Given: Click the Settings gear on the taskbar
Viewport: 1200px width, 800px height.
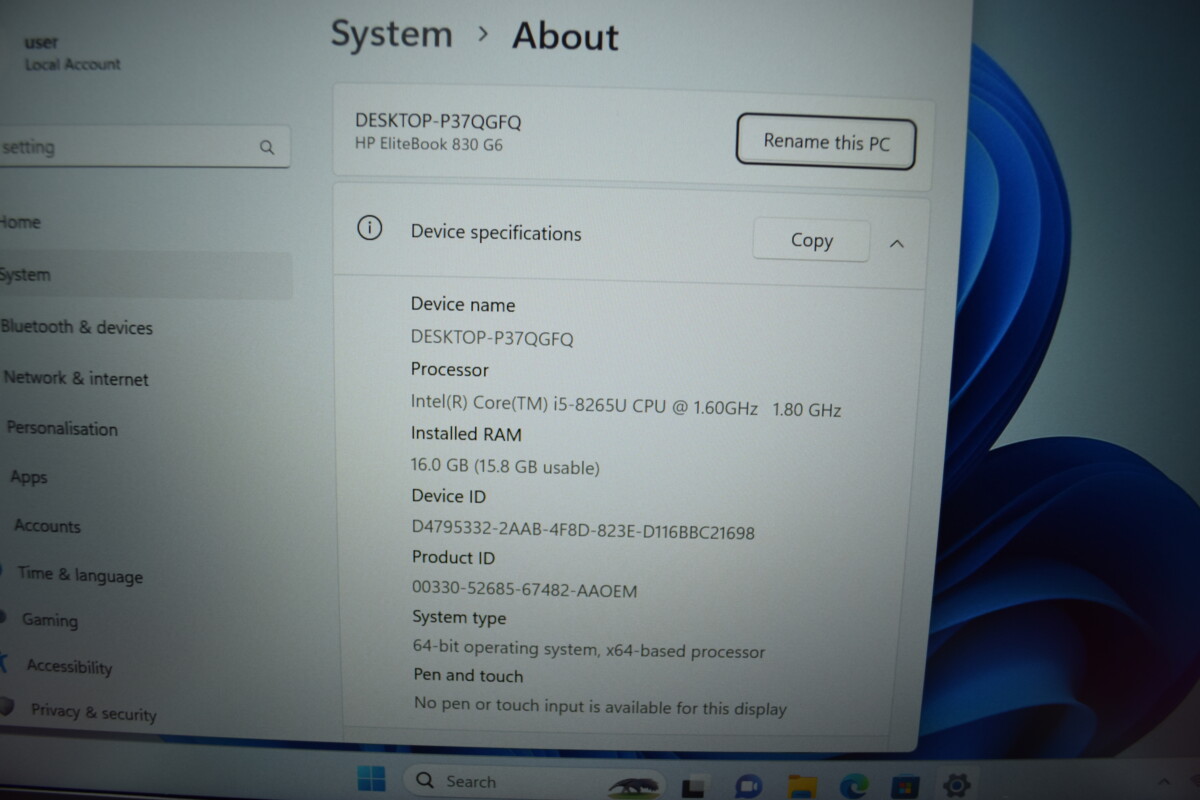Looking at the screenshot, I should pyautogui.click(x=956, y=785).
